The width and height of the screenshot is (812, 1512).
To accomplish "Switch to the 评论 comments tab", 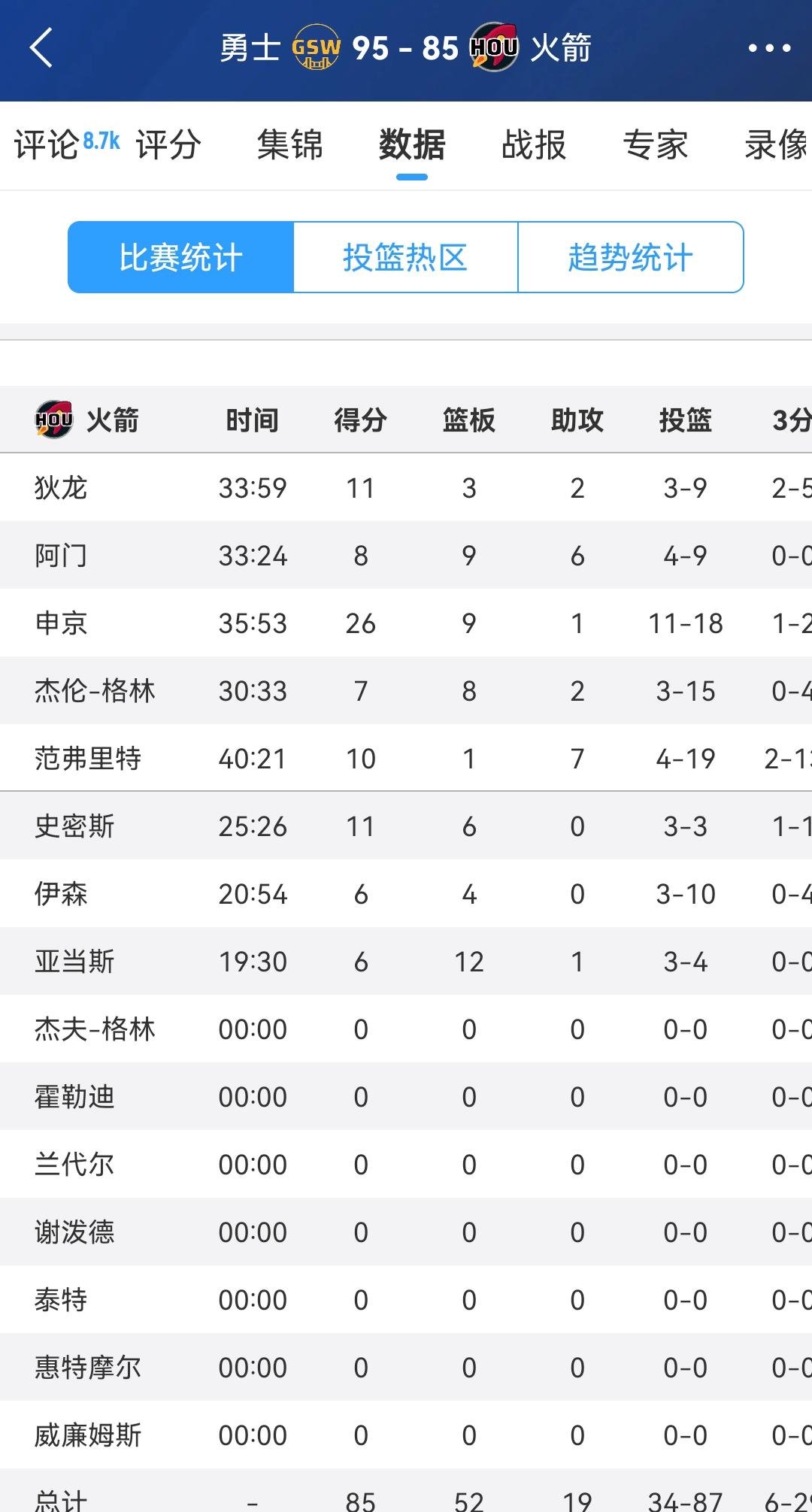I will 47,144.
